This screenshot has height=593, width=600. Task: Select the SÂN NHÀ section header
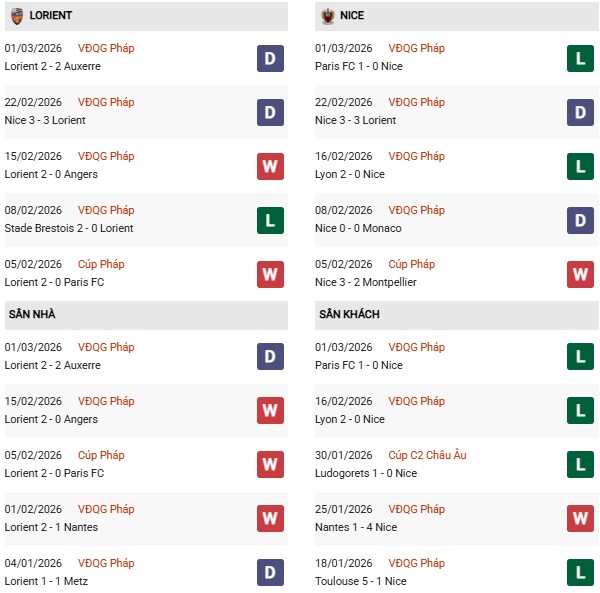click(x=33, y=314)
